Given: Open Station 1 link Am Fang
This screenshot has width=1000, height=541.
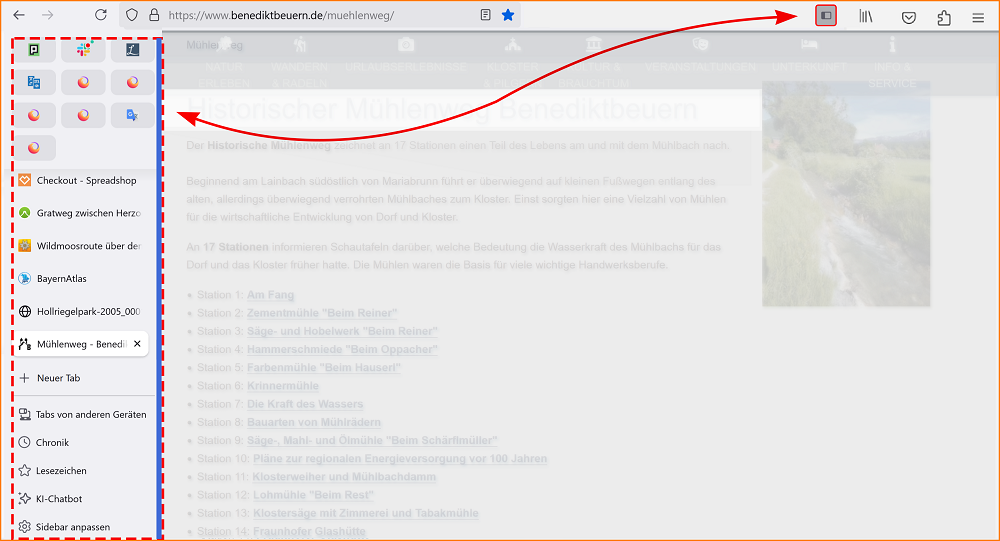Looking at the screenshot, I should (x=270, y=295).
